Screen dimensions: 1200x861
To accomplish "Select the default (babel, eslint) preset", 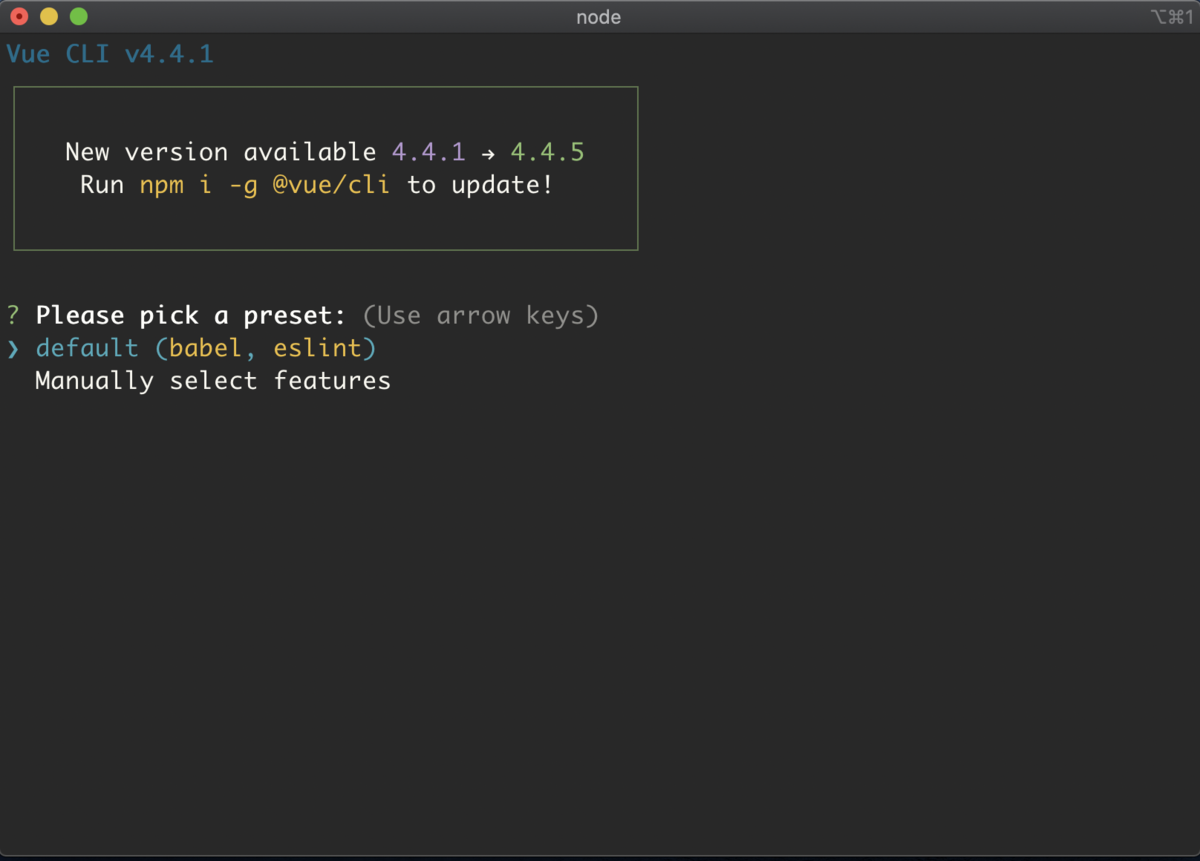I will 206,348.
